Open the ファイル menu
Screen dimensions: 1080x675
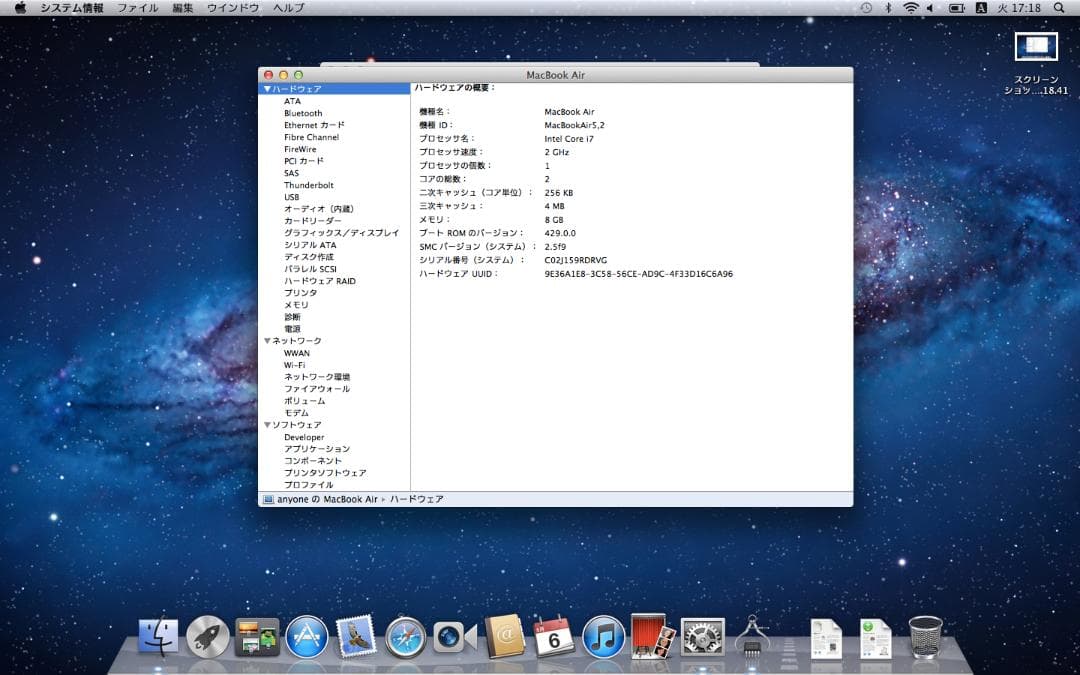(x=137, y=7)
